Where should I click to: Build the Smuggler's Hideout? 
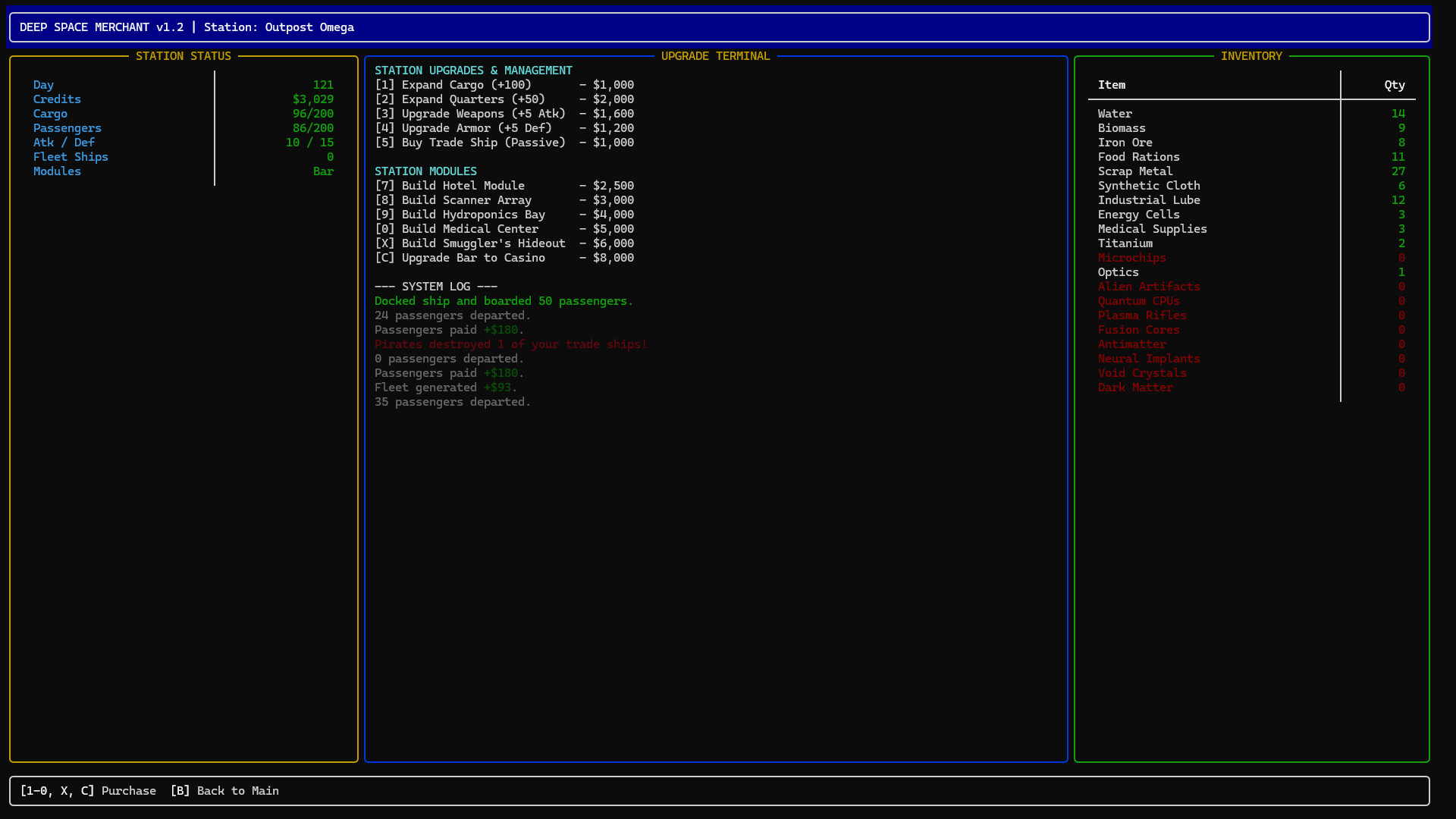(504, 243)
